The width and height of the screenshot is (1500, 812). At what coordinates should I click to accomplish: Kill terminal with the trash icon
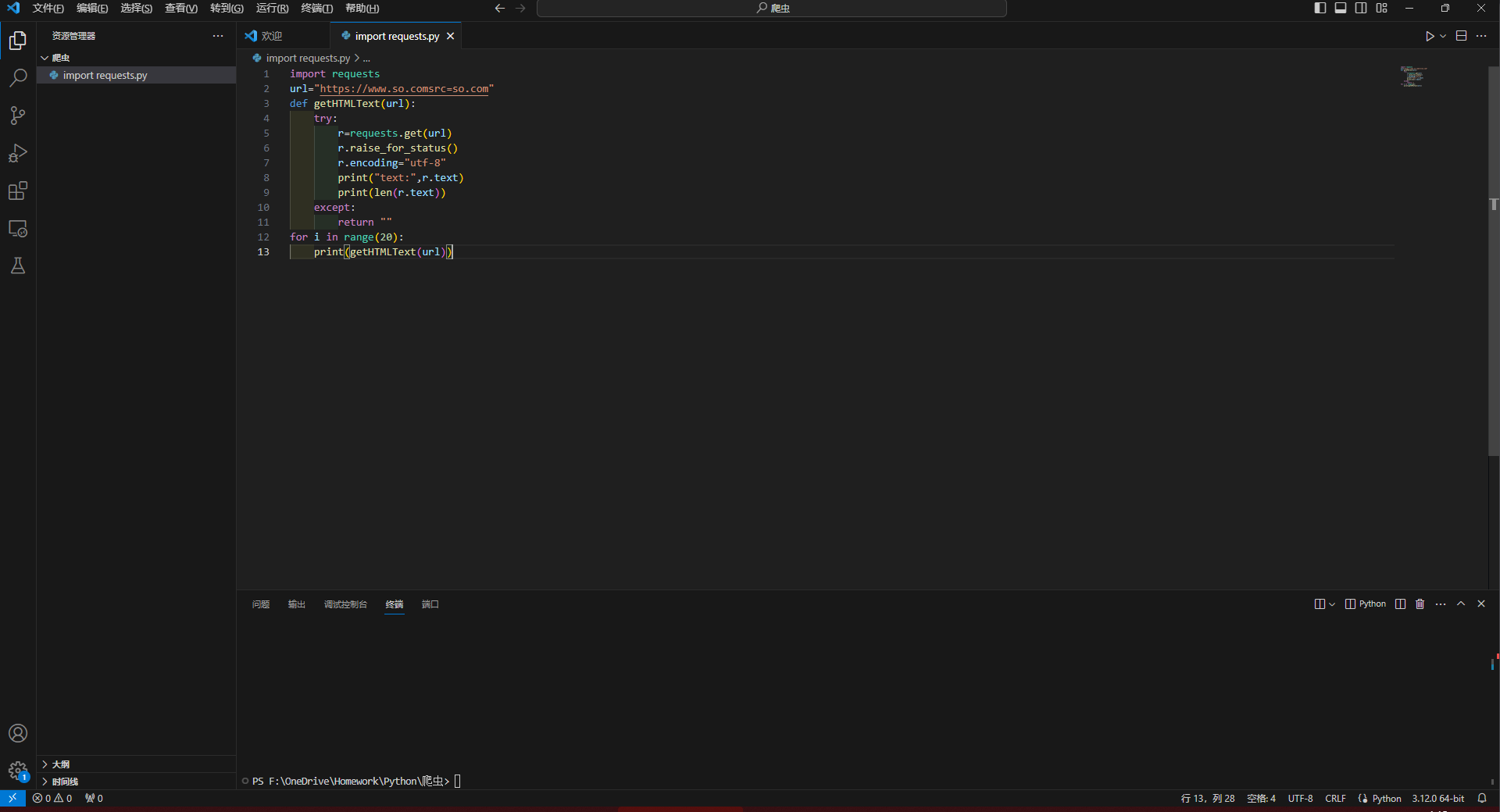[x=1420, y=604]
